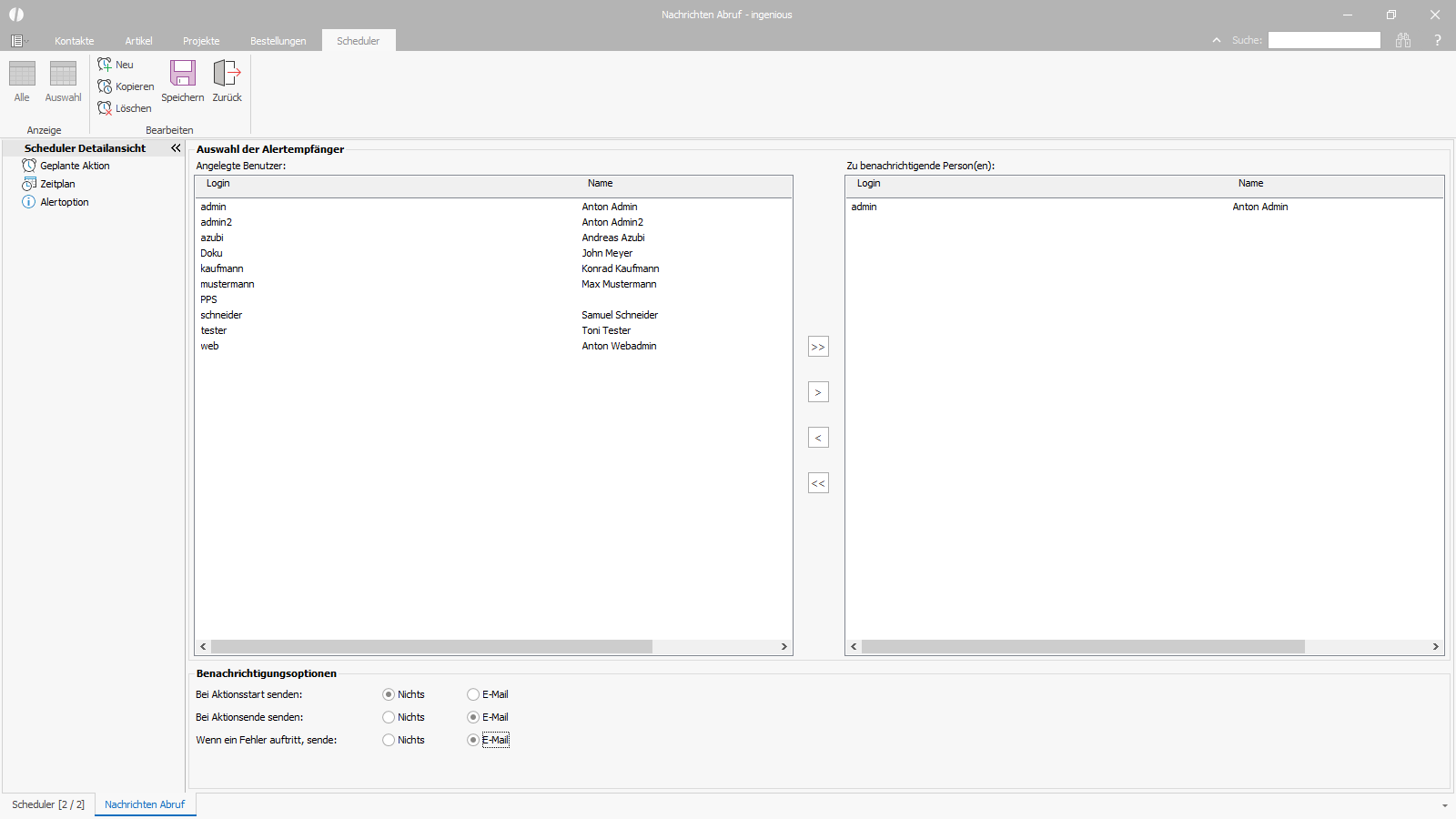Click left arrow of Angelegte Benutzer scrollbar
Viewport: 1456px width, 819px height.
[203, 646]
